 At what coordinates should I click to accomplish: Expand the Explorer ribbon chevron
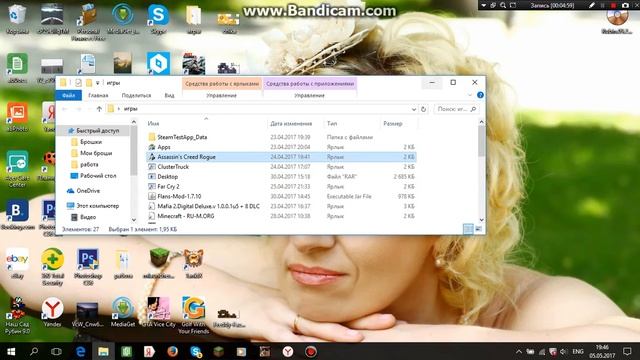tap(470, 95)
